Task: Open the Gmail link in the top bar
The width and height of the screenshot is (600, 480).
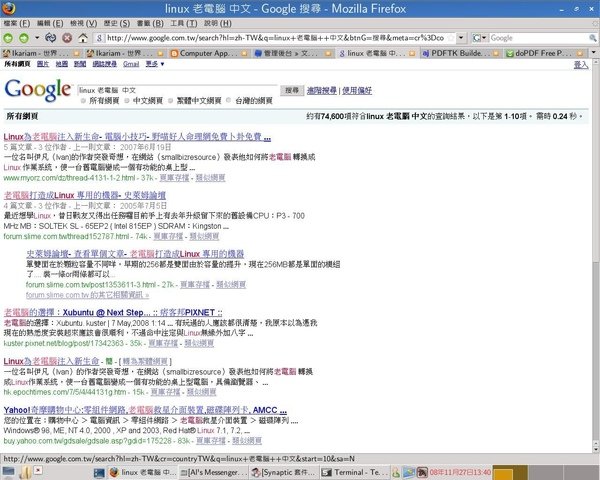Action: click(x=131, y=64)
